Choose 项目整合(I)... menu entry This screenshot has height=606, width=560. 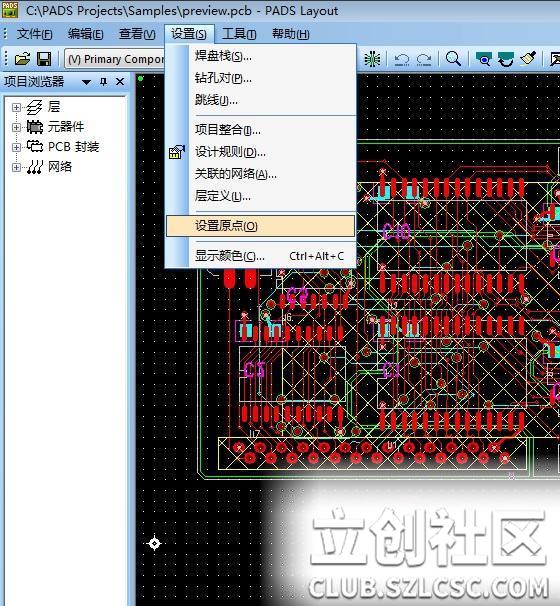coord(260,129)
